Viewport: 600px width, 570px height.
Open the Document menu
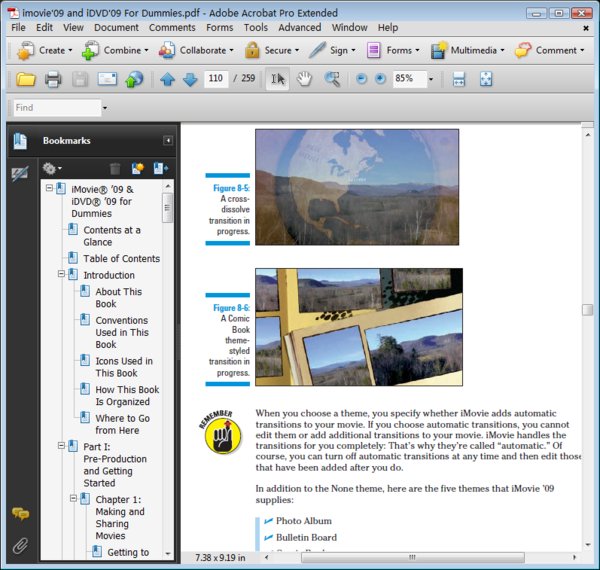pyautogui.click(x=116, y=28)
